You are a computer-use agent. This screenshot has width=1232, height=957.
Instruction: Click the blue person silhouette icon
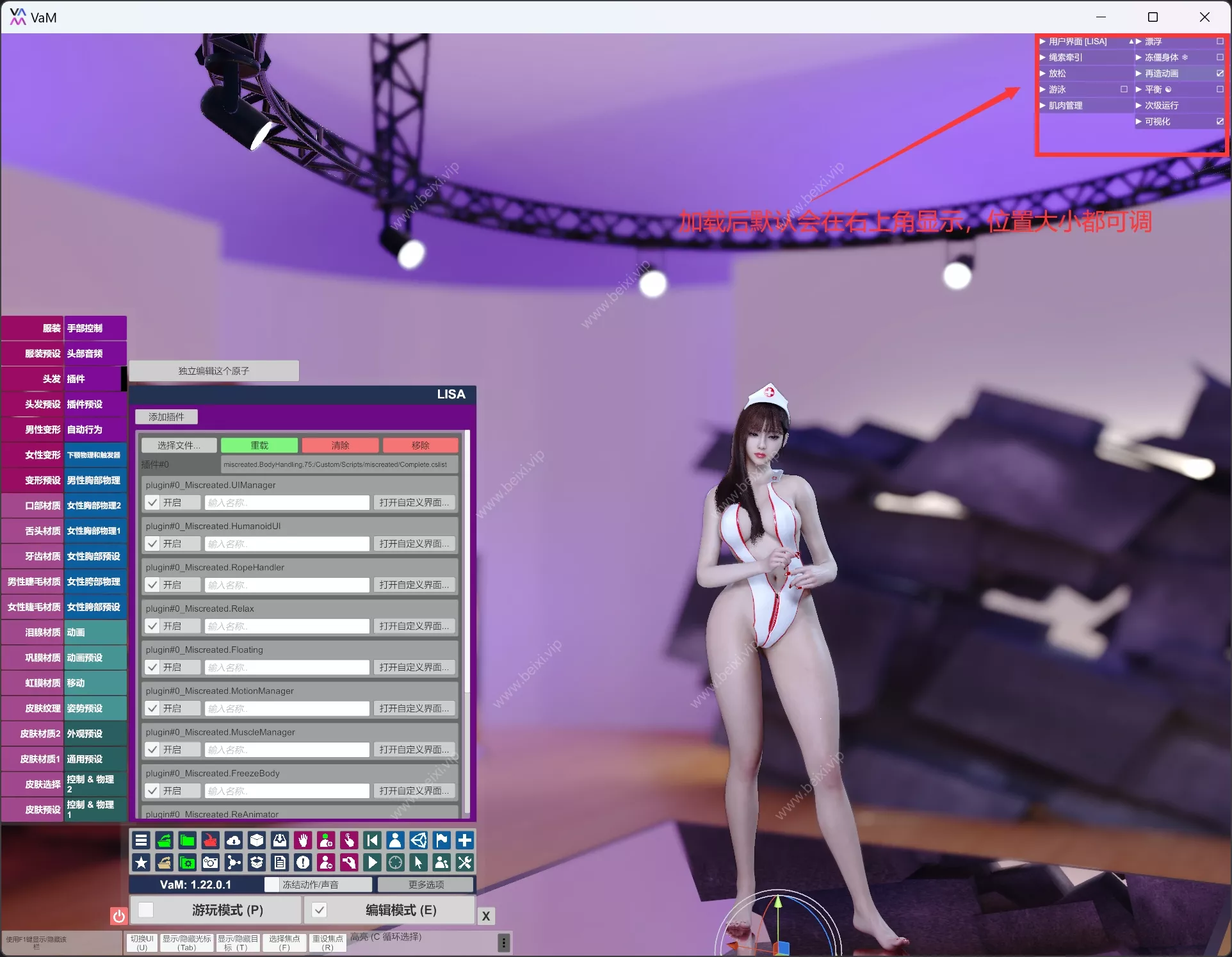[x=395, y=840]
